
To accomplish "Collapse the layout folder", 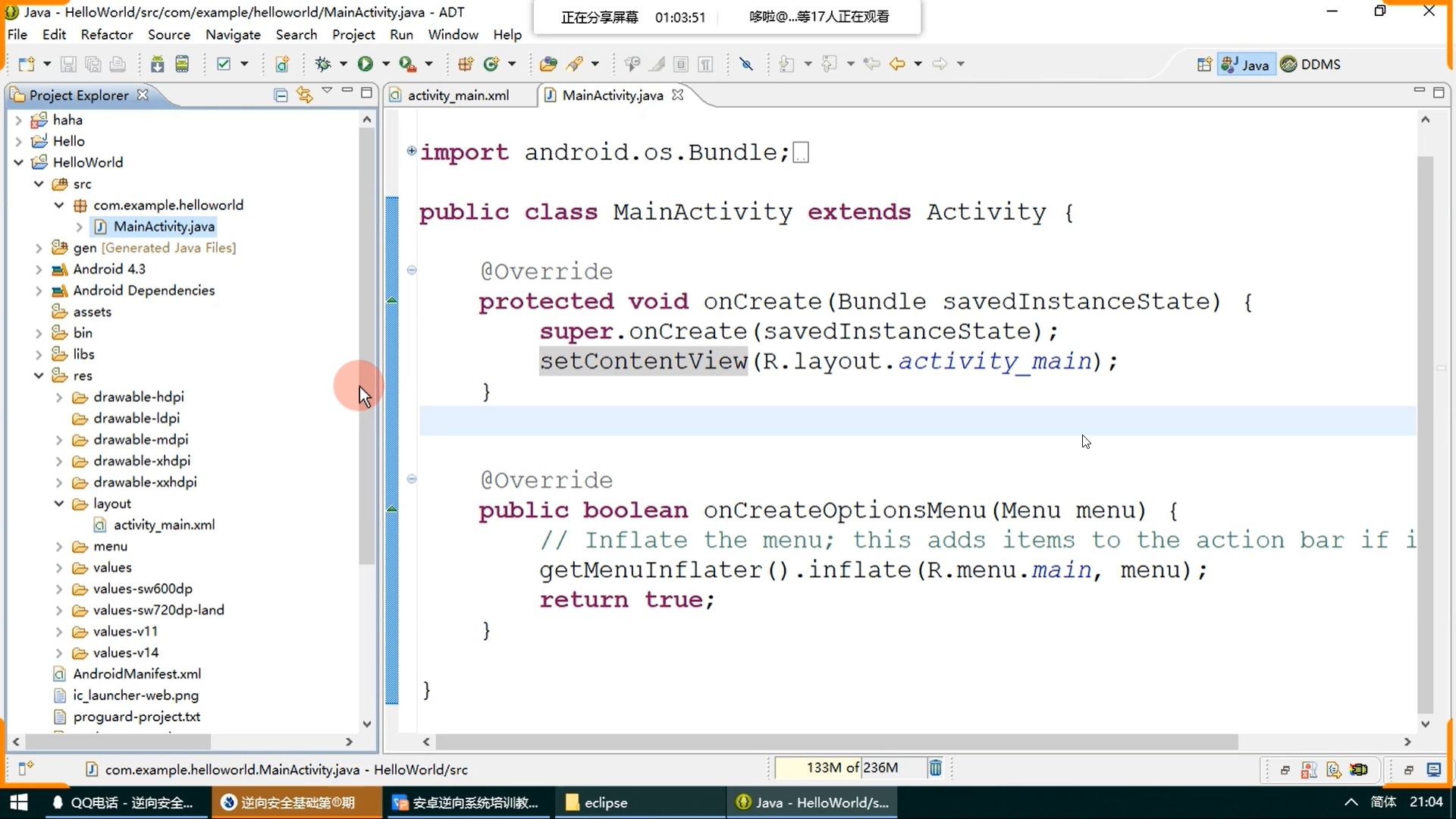I will point(59,504).
